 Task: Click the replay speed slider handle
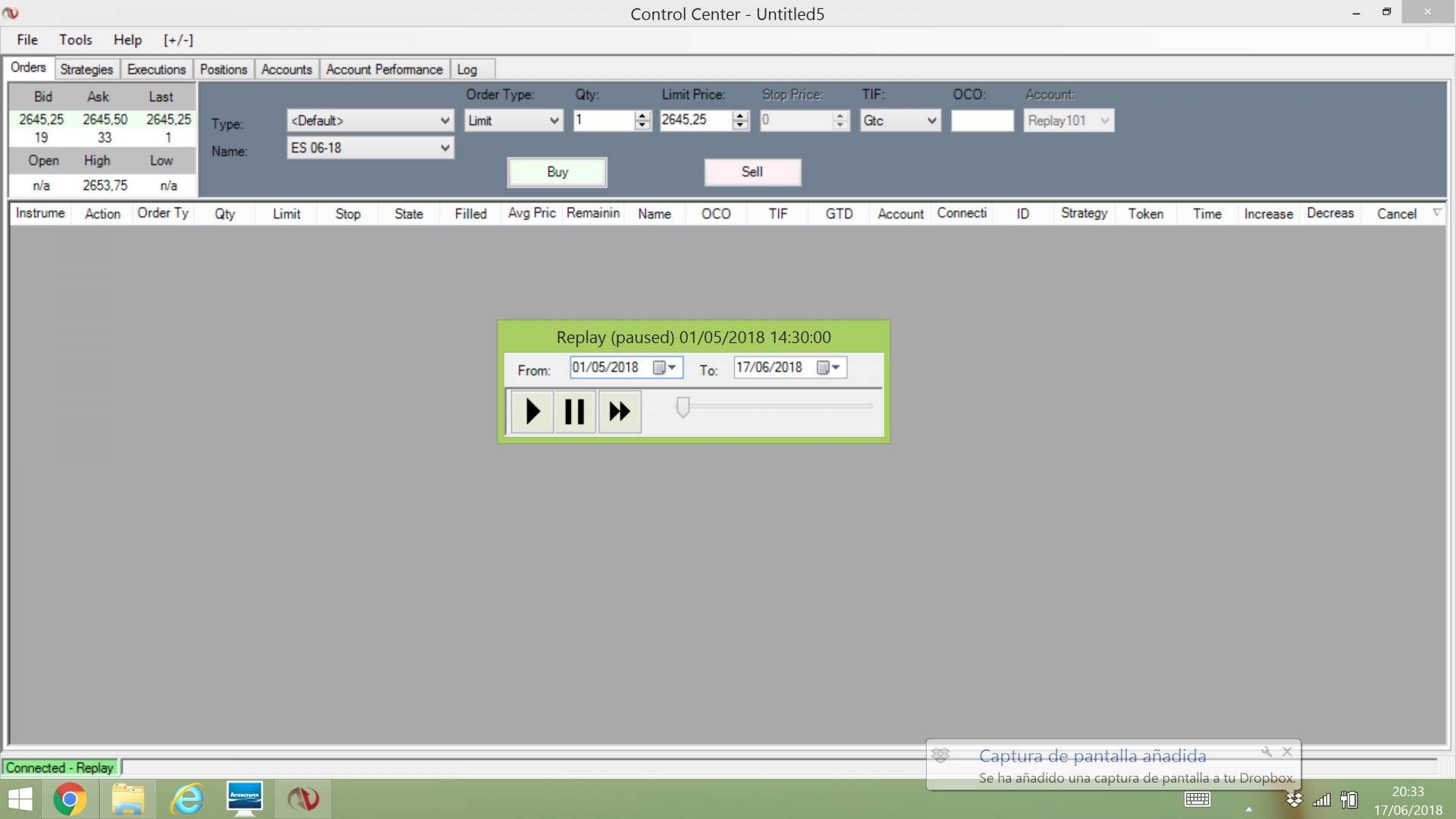[682, 407]
